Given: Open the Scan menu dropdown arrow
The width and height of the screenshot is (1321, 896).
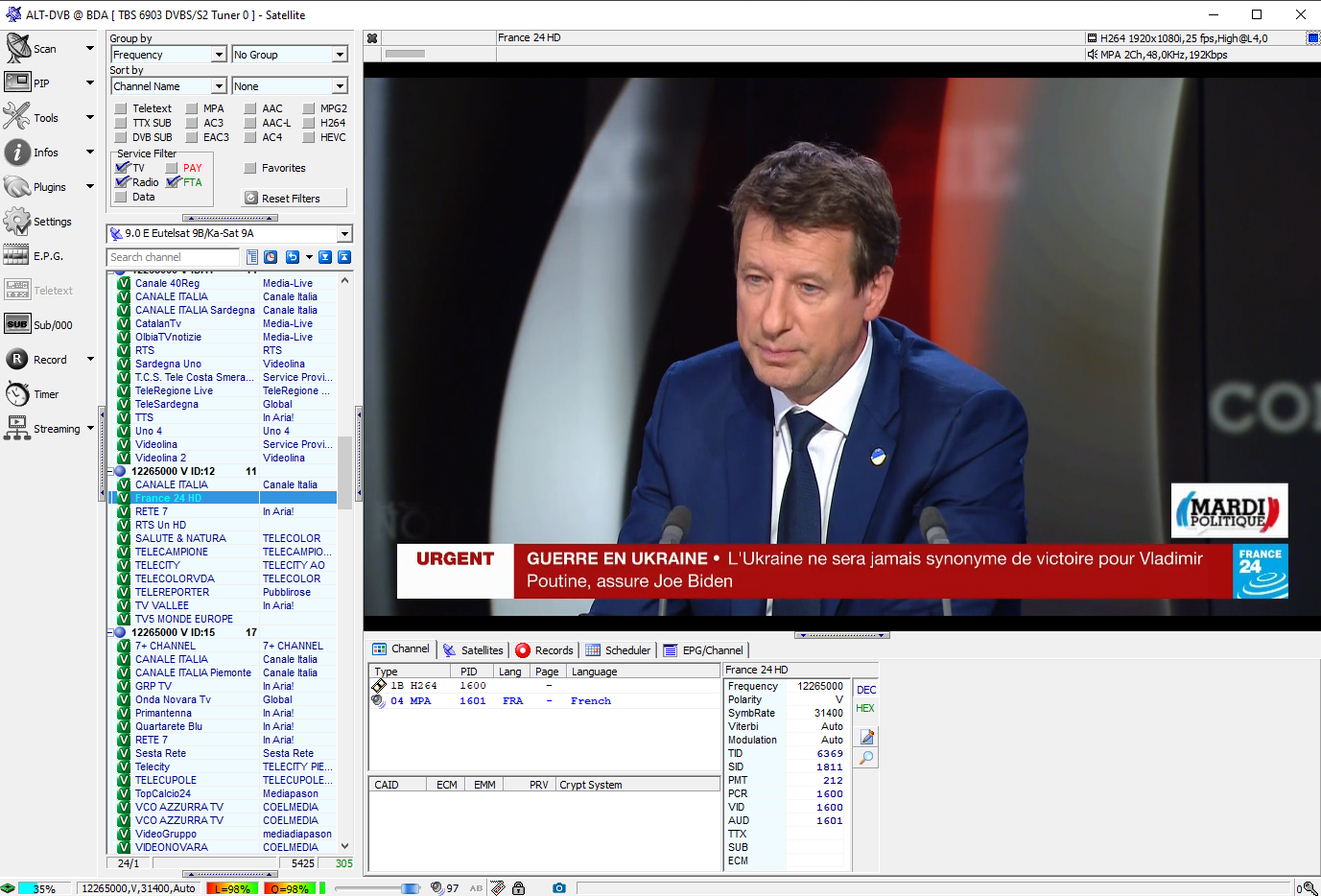Looking at the screenshot, I should tap(90, 48).
